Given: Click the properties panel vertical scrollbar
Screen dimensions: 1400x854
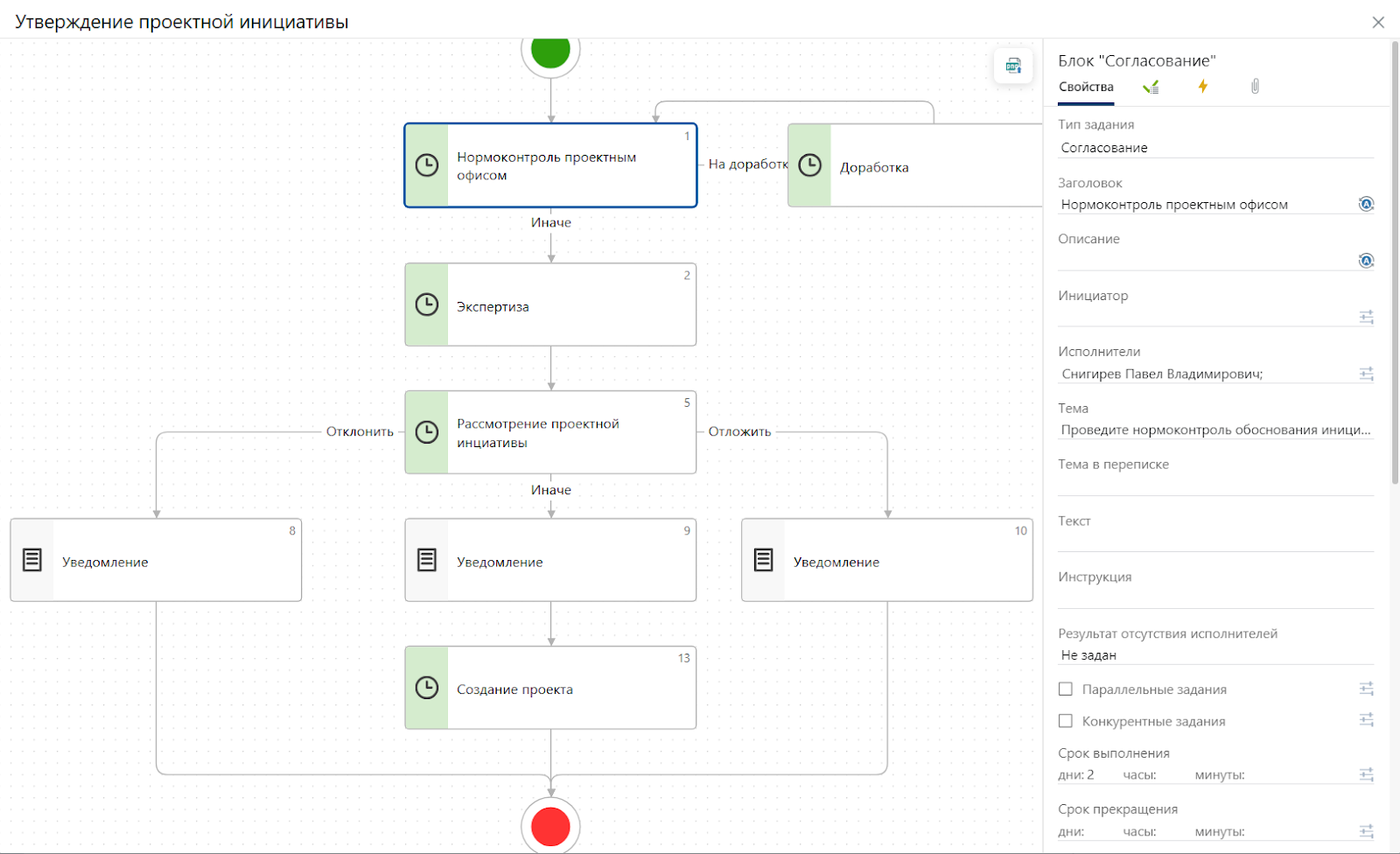Looking at the screenshot, I should pyautogui.click(x=1395, y=262).
